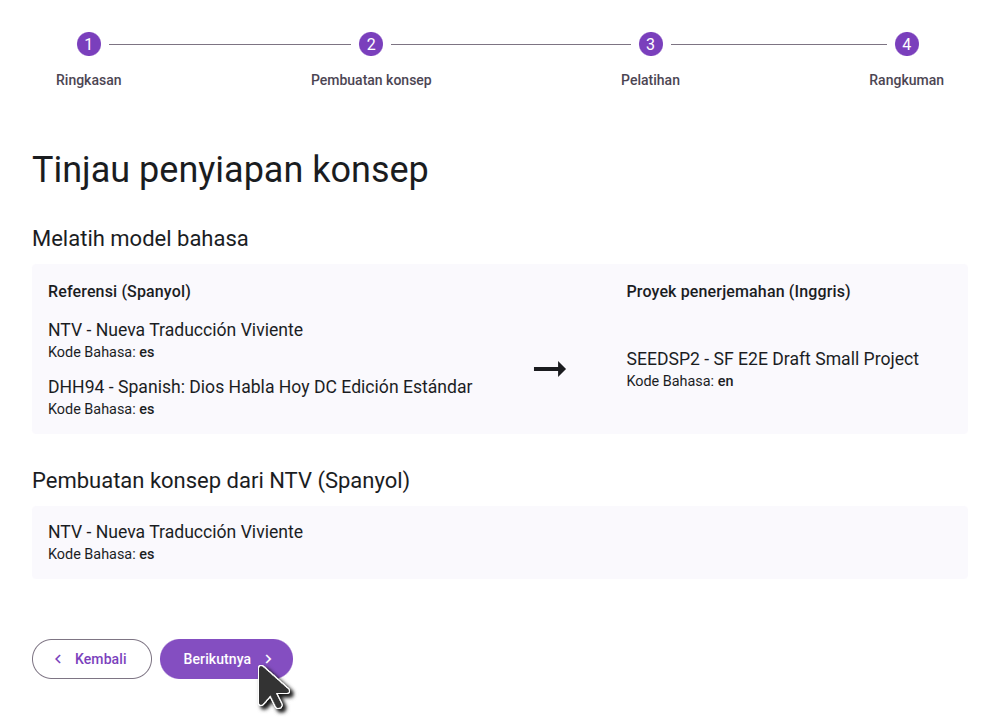Click the Proyek penerjemahan (Inggris) column header
The image size is (1000, 721).
click(738, 292)
